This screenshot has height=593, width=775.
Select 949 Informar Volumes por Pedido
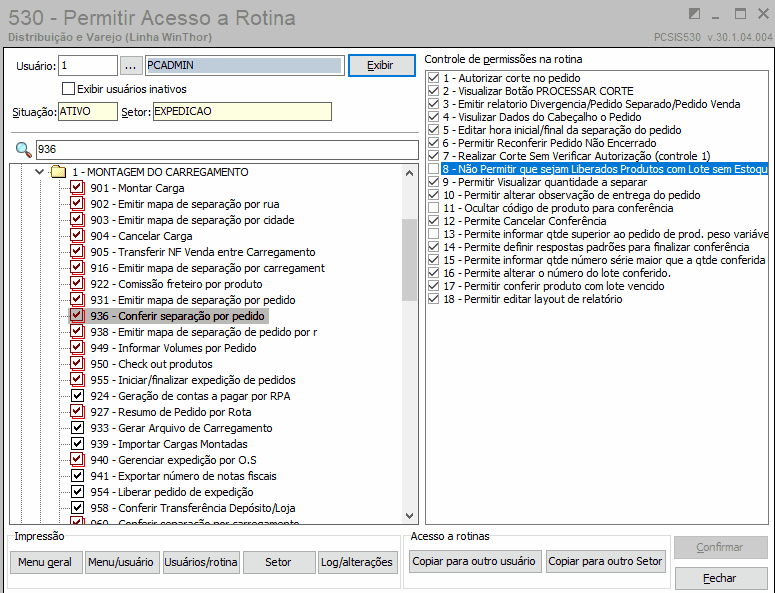173,348
